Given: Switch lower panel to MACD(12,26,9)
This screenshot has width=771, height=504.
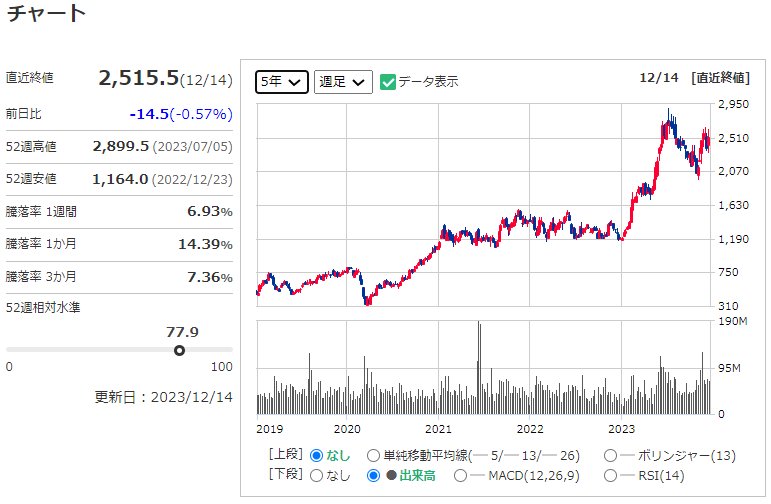Looking at the screenshot, I should coord(461,475).
